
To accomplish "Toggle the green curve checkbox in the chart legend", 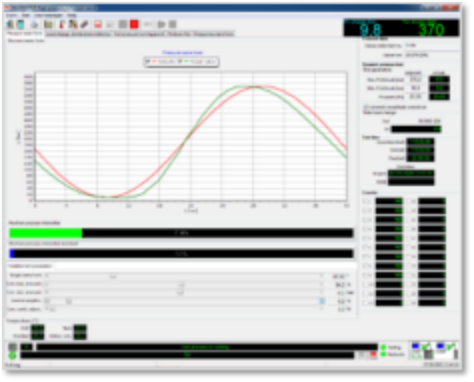I will [180, 62].
